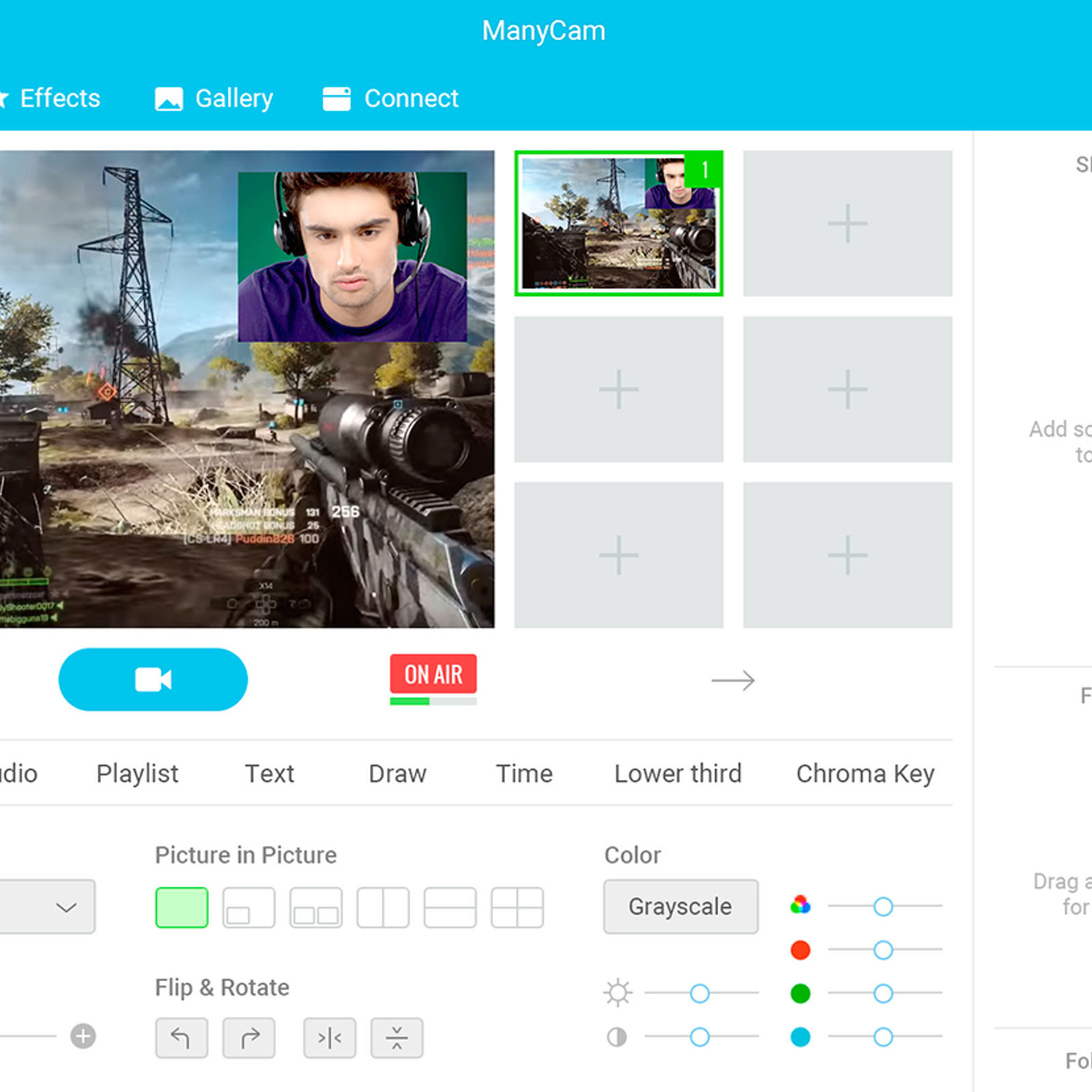Open the dropdown beside Picture in Picture
Image resolution: width=1092 pixels, height=1092 pixels.
48,906
